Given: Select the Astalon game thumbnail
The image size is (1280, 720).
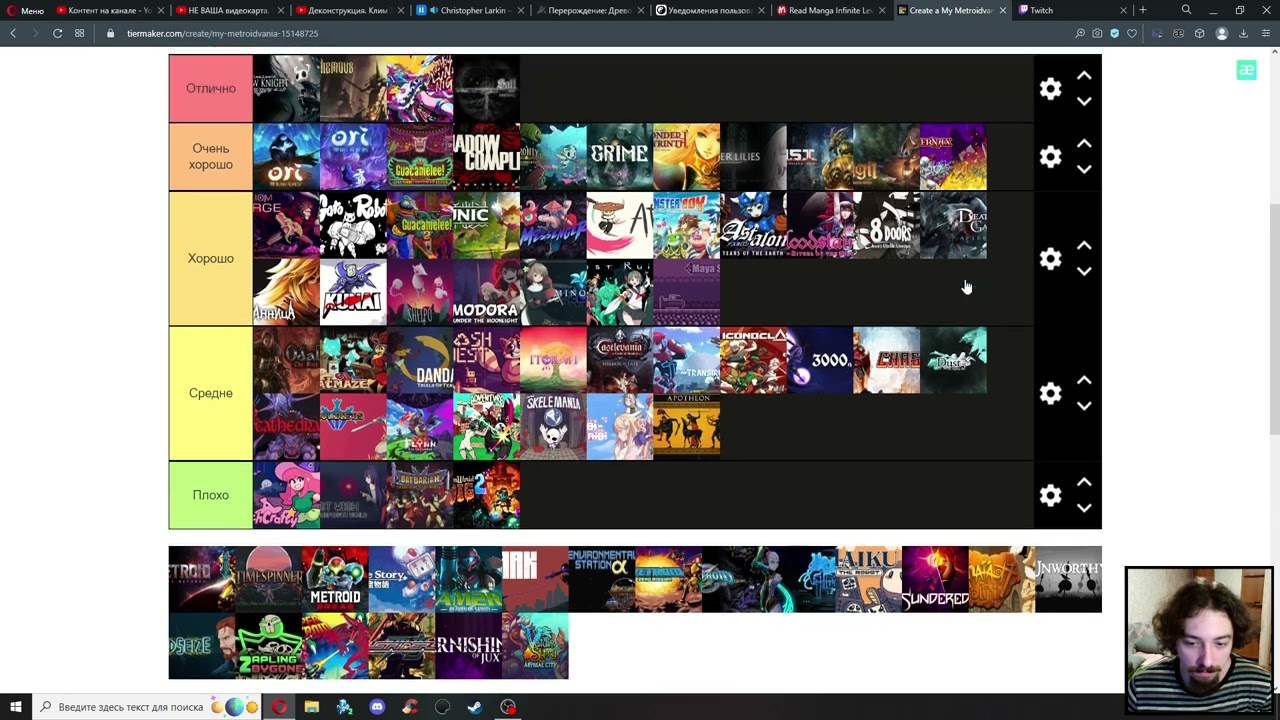Looking at the screenshot, I should point(754,225).
